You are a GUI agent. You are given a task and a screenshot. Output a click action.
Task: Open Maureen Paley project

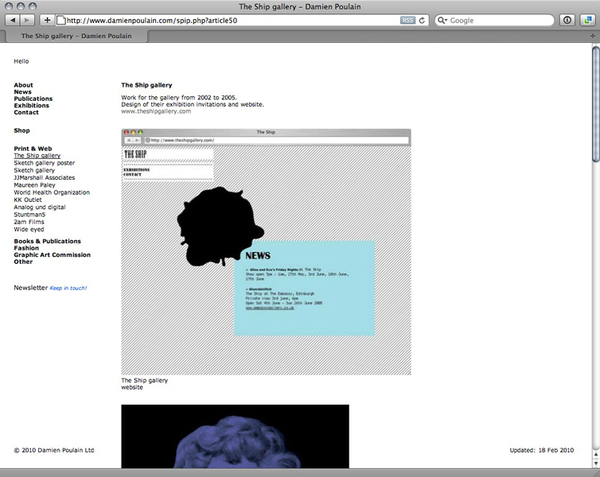pyautogui.click(x=34, y=185)
